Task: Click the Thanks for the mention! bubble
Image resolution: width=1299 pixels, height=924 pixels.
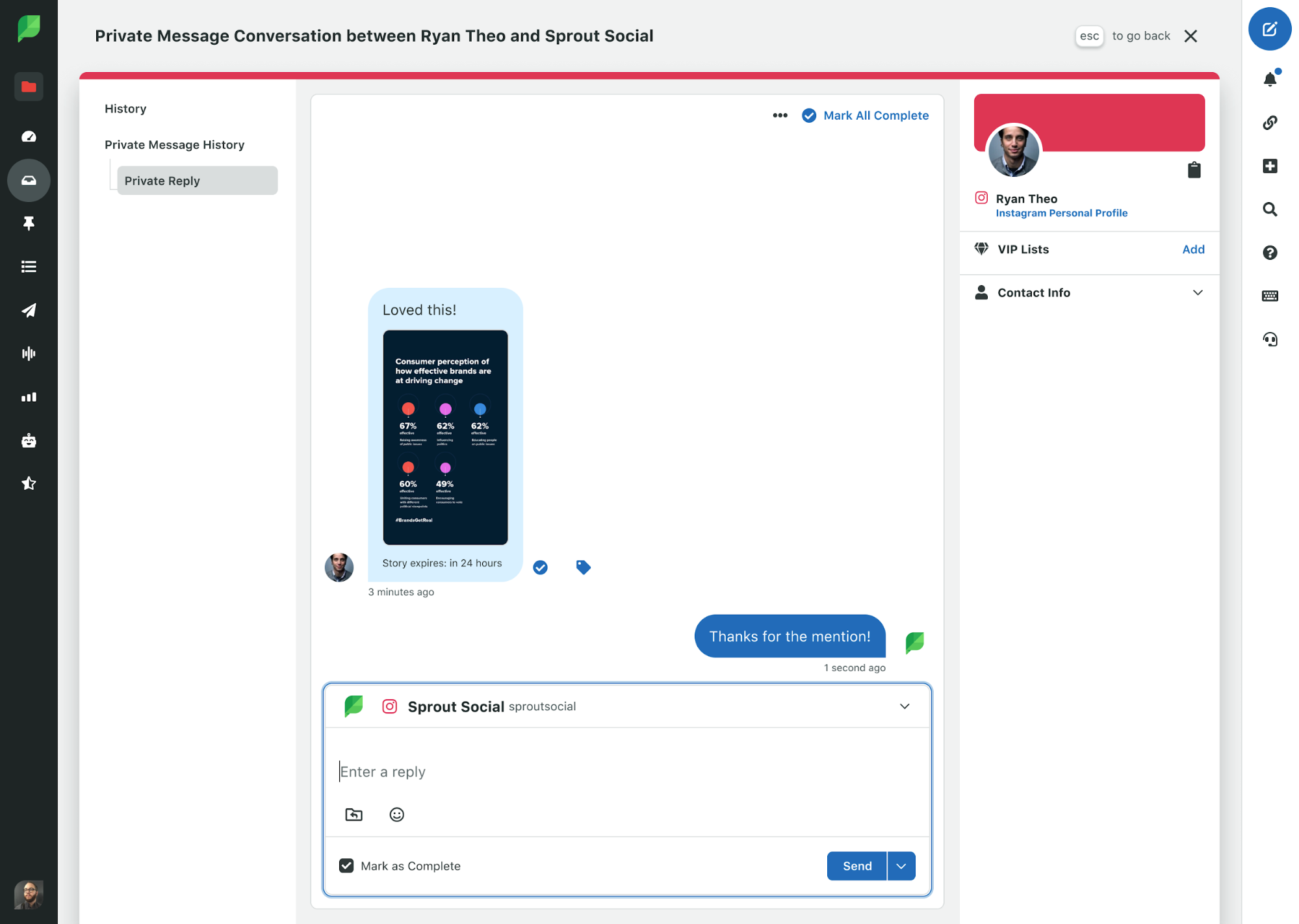Action: (790, 636)
